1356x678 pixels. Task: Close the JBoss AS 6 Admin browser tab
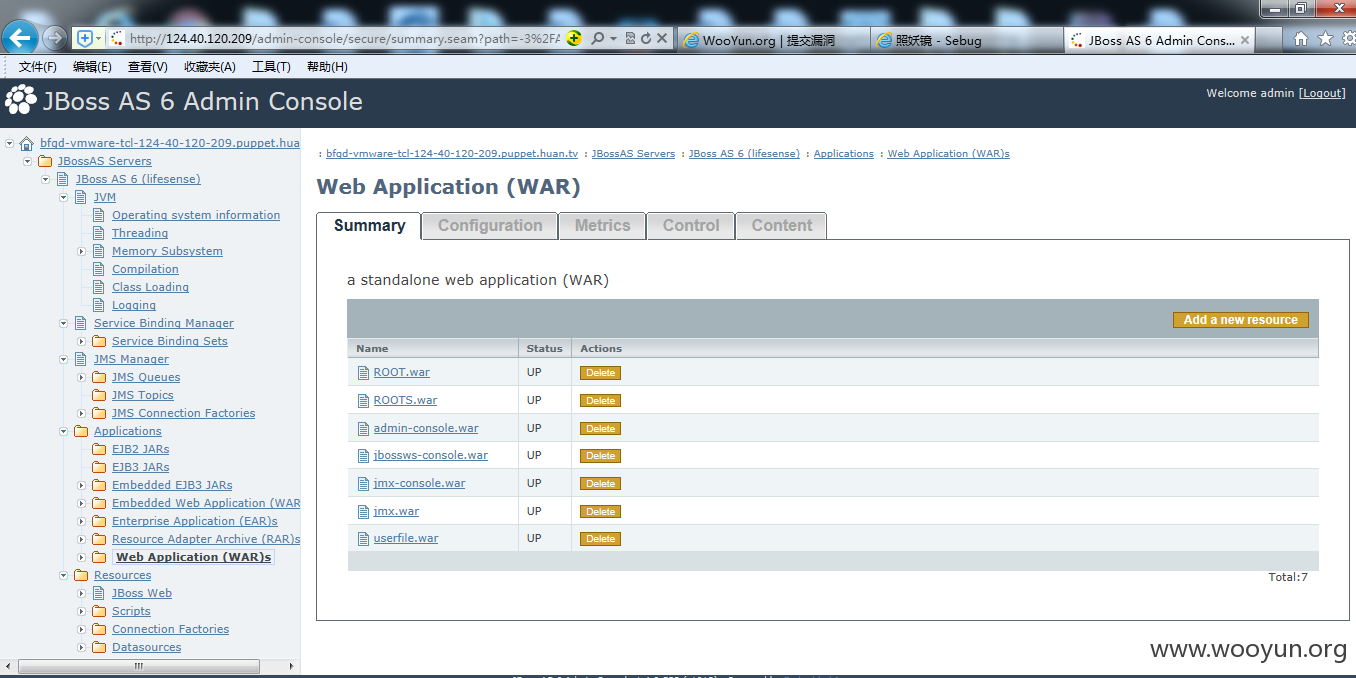coord(1245,40)
